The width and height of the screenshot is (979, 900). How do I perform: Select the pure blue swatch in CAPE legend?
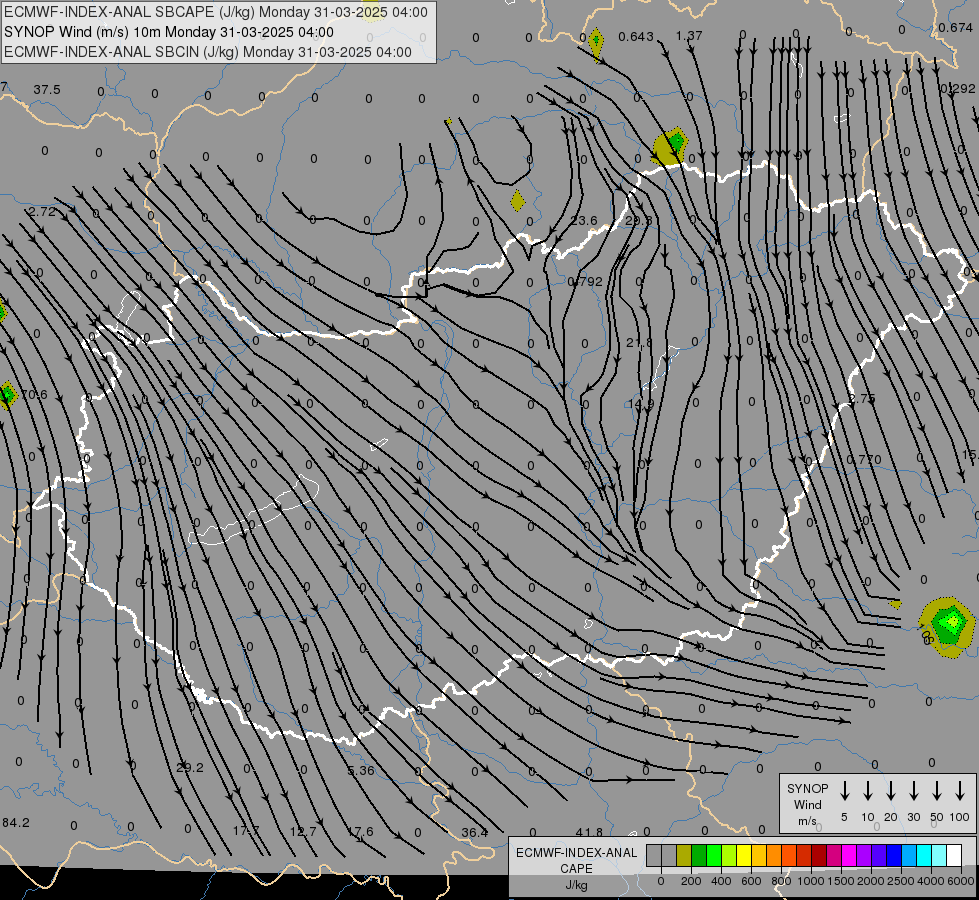pyautogui.click(x=893, y=856)
